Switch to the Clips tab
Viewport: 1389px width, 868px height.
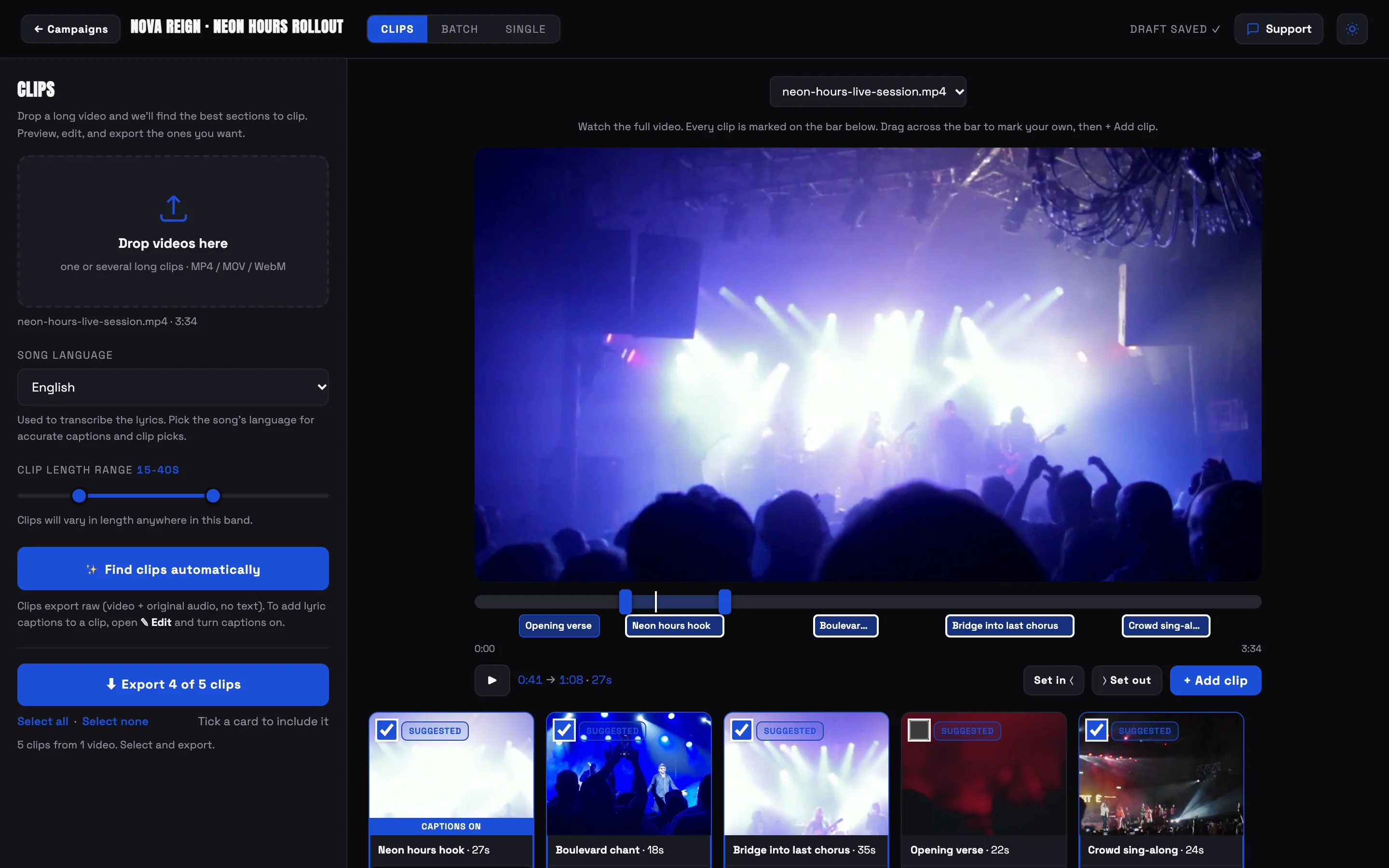(x=397, y=29)
